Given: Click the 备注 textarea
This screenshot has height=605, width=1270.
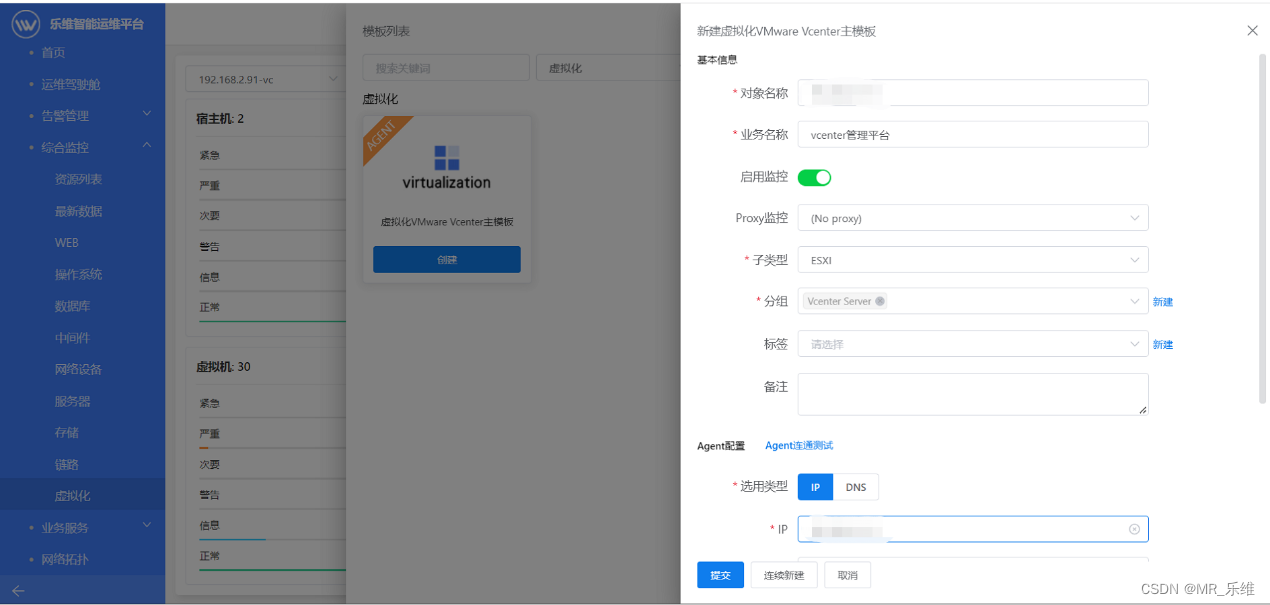Looking at the screenshot, I should click(973, 394).
